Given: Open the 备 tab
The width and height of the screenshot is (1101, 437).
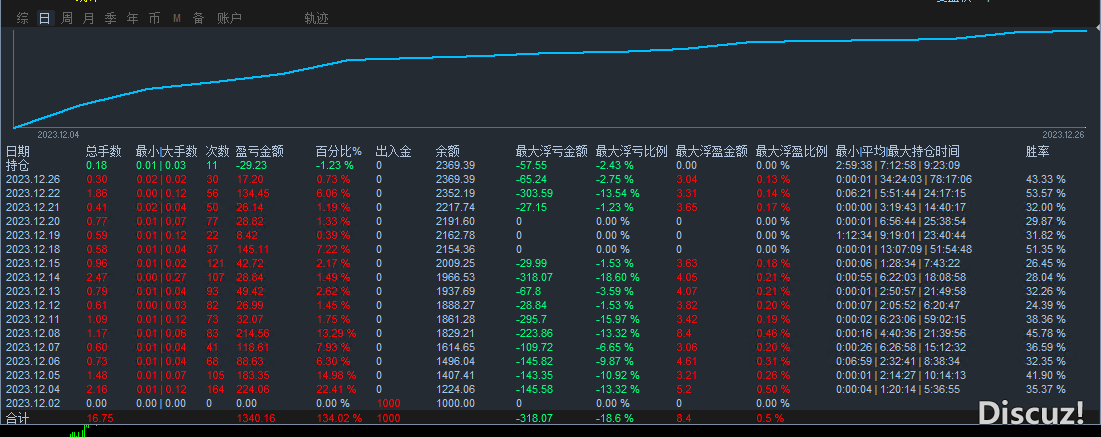Looking at the screenshot, I should click(198, 18).
